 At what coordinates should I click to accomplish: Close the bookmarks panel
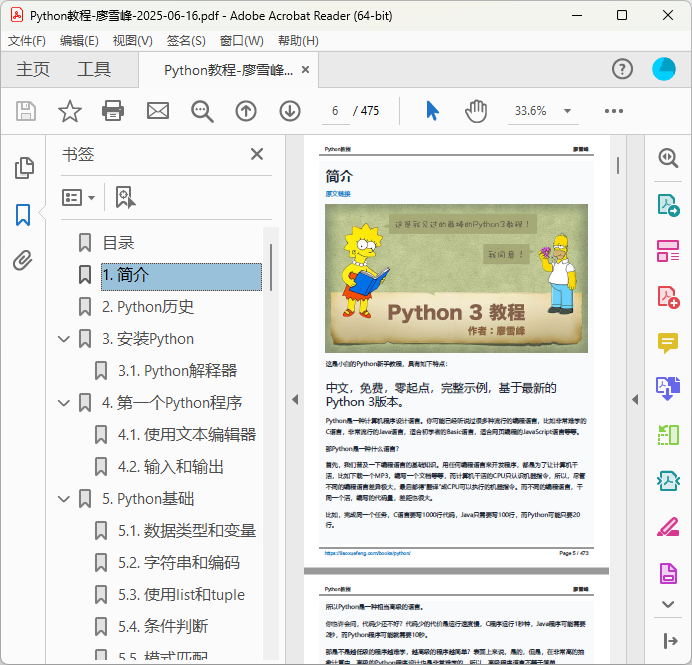click(x=257, y=154)
